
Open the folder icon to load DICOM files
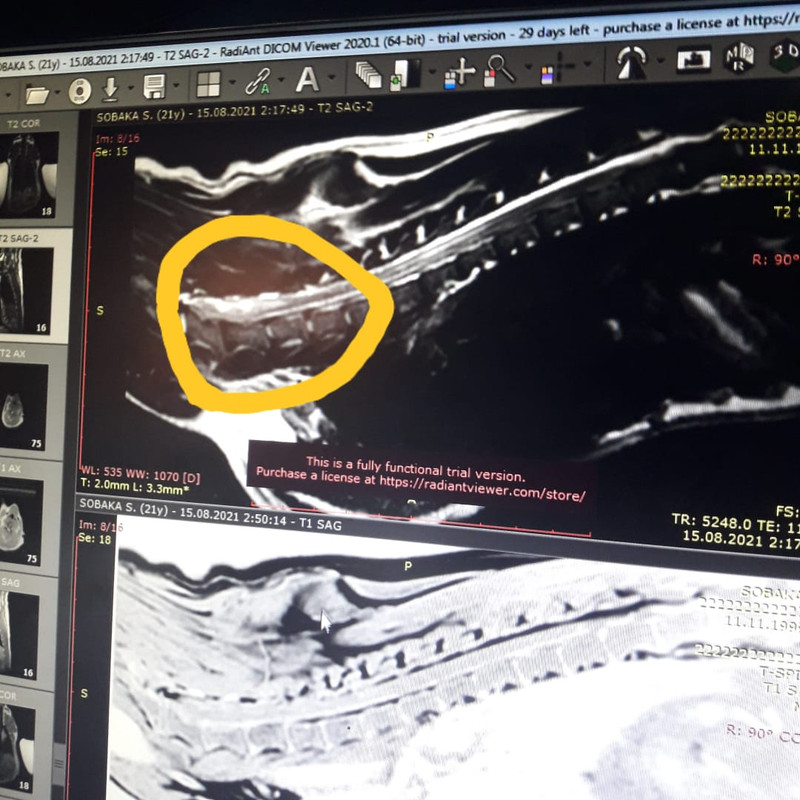[x=37, y=95]
